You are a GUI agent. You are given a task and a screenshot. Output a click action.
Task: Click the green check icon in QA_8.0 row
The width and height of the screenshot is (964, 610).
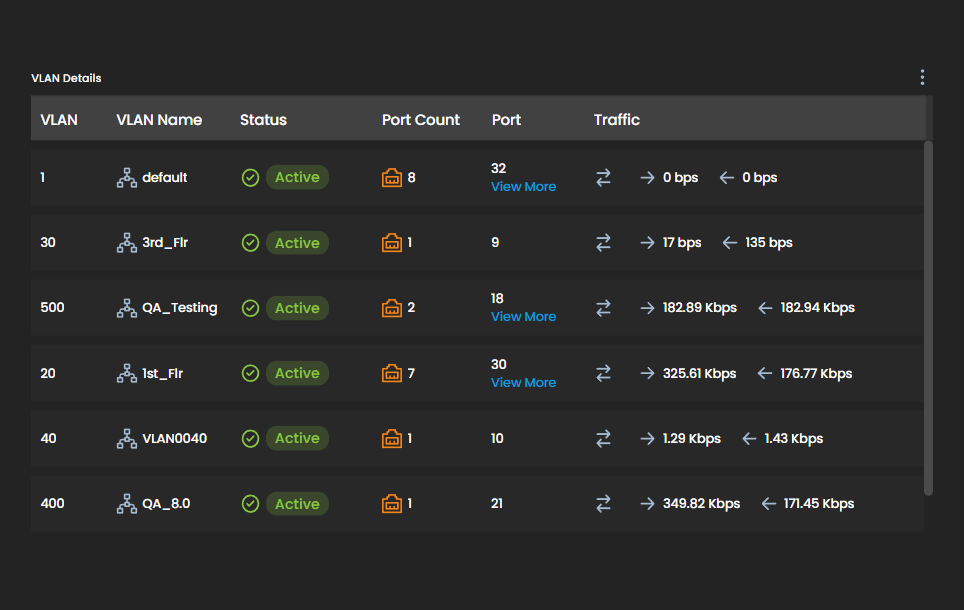(250, 504)
